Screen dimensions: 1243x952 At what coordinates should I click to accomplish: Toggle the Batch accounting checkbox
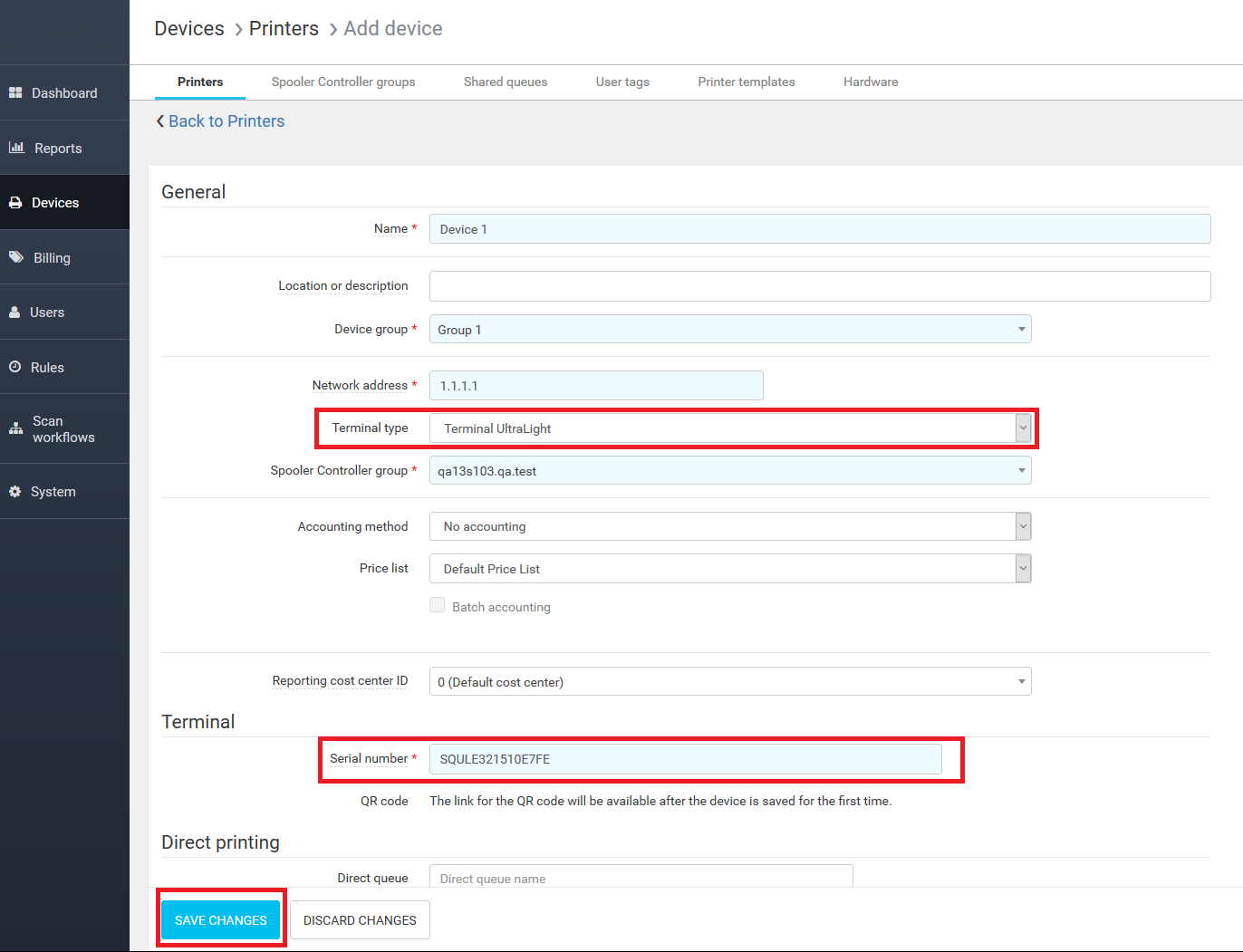point(438,606)
